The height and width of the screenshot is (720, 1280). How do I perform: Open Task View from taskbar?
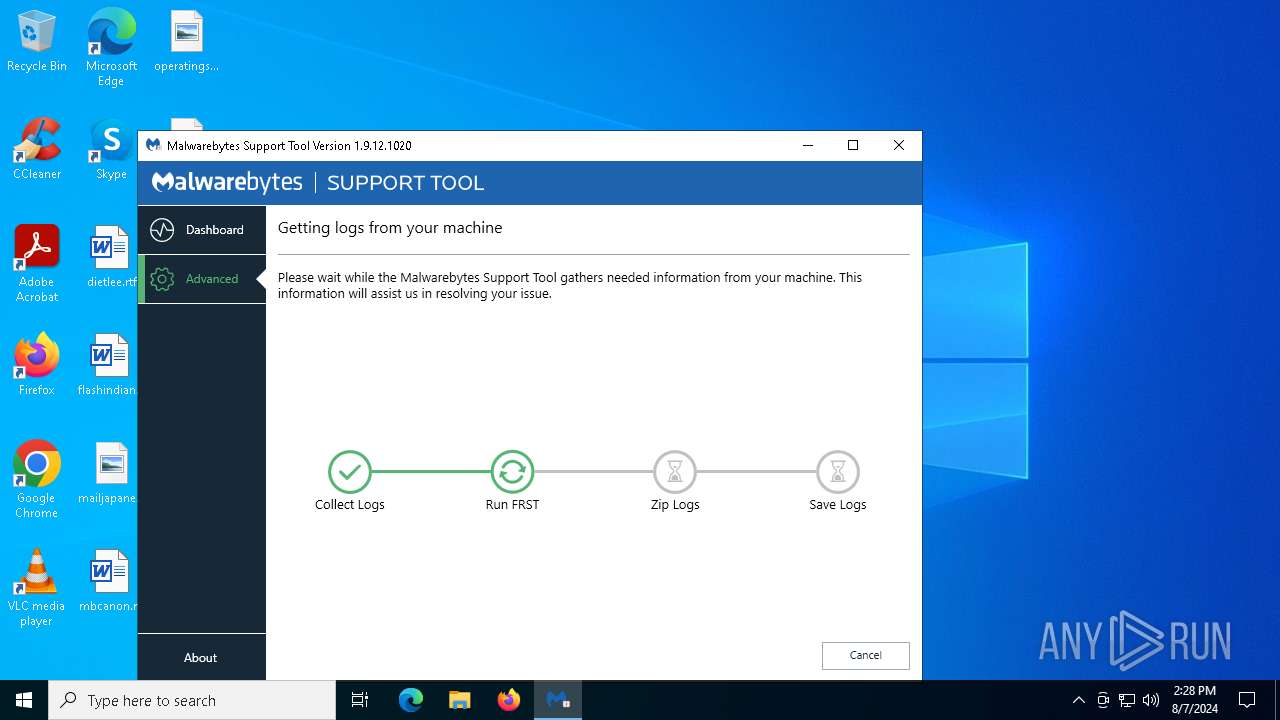pyautogui.click(x=360, y=700)
